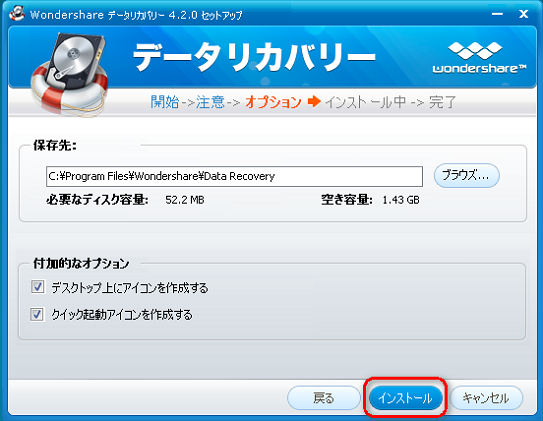Screen dimensions: 543x421
Task: Select the オプション step label
Action: (x=274, y=102)
